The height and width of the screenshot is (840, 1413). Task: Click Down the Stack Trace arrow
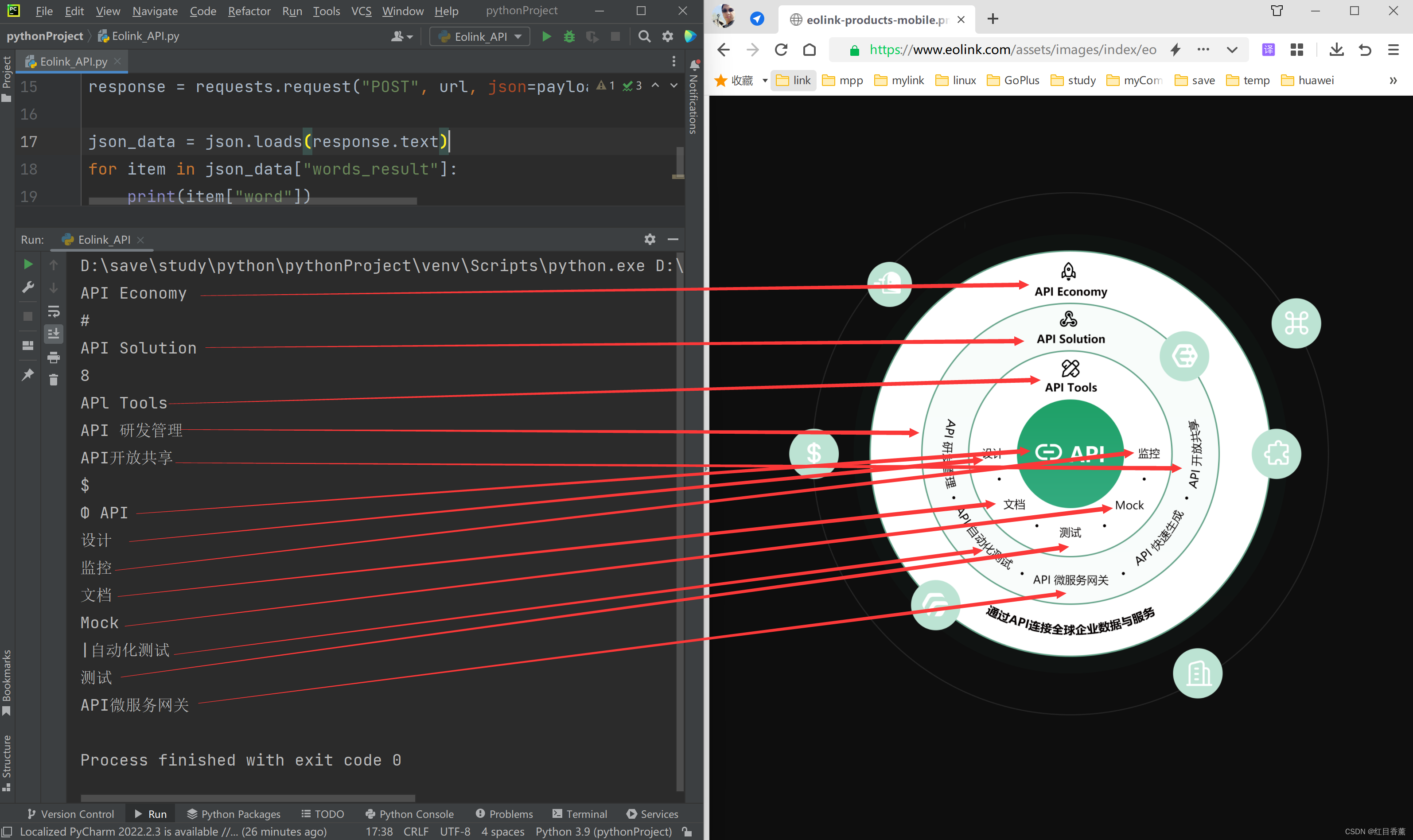(54, 288)
